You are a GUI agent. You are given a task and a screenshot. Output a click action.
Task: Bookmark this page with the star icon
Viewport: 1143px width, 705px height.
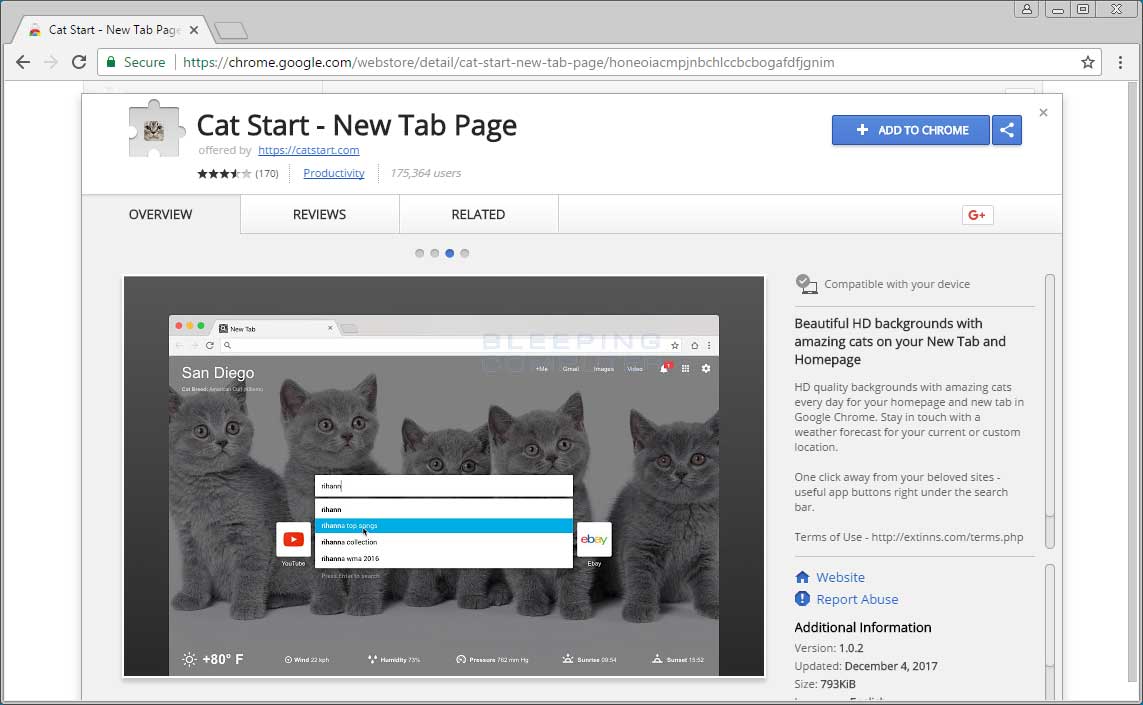pos(1088,62)
